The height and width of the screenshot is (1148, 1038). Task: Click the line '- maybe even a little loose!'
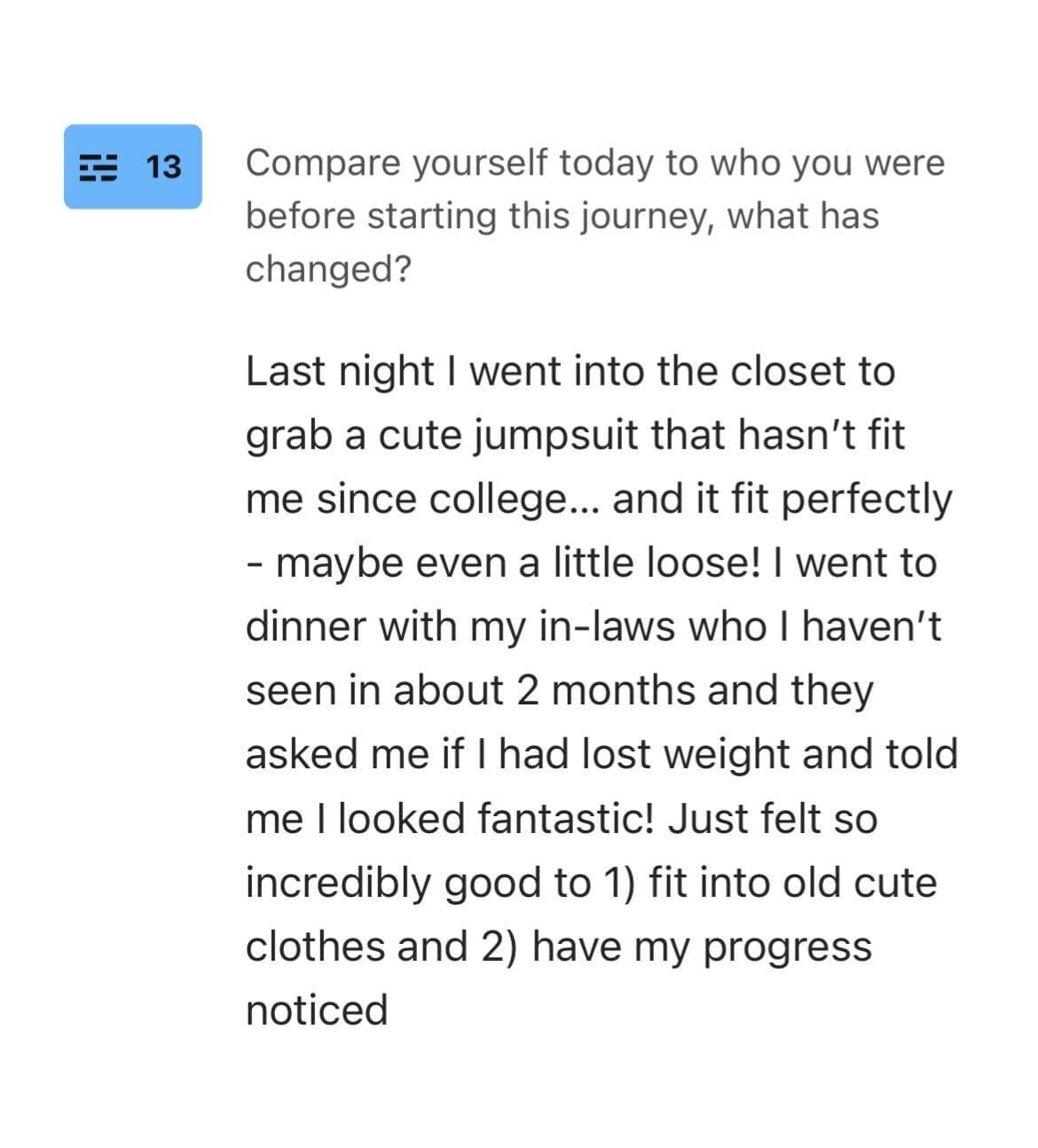pyautogui.click(x=591, y=563)
